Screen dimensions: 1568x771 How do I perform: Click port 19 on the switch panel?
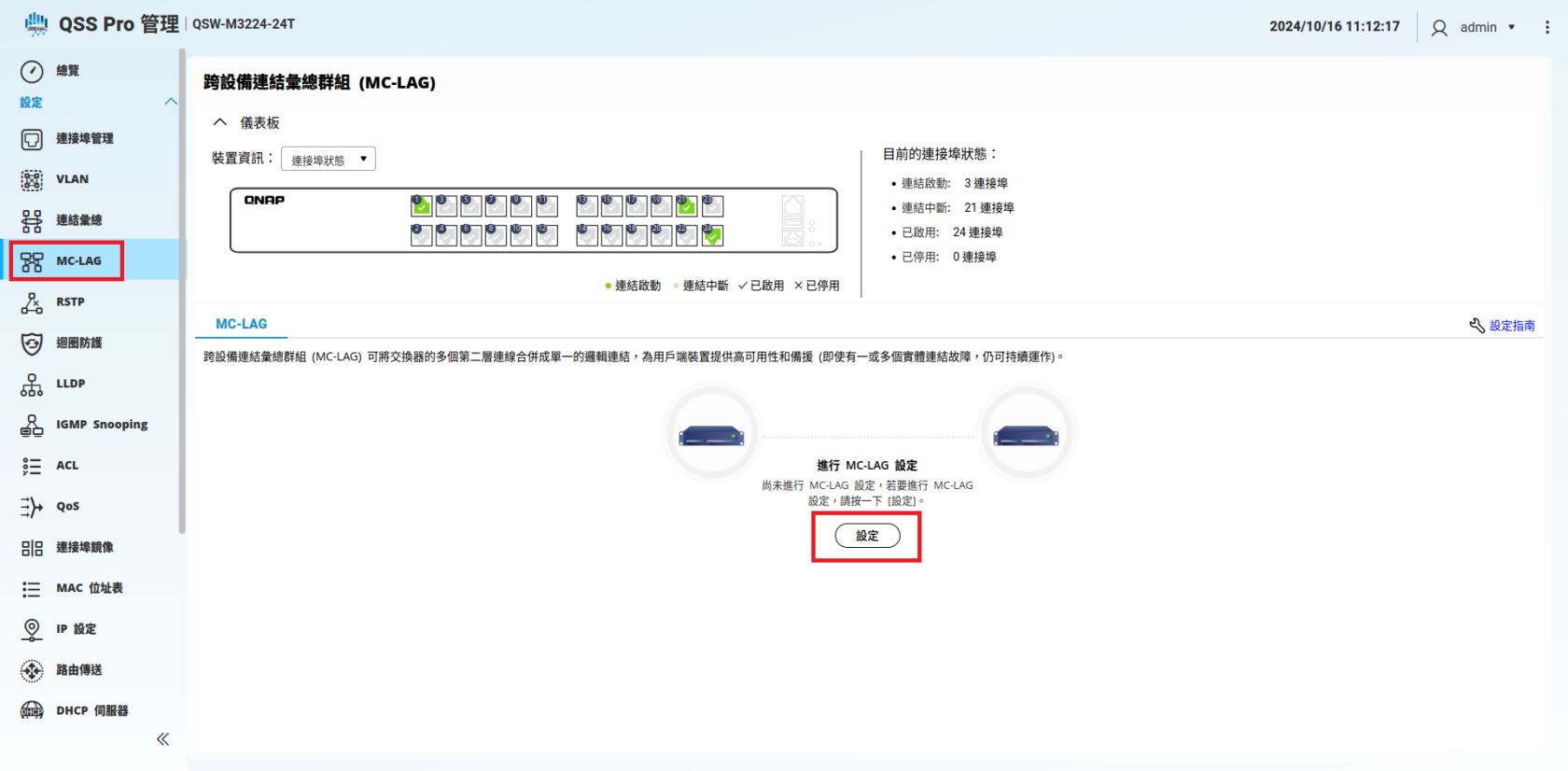[x=662, y=206]
